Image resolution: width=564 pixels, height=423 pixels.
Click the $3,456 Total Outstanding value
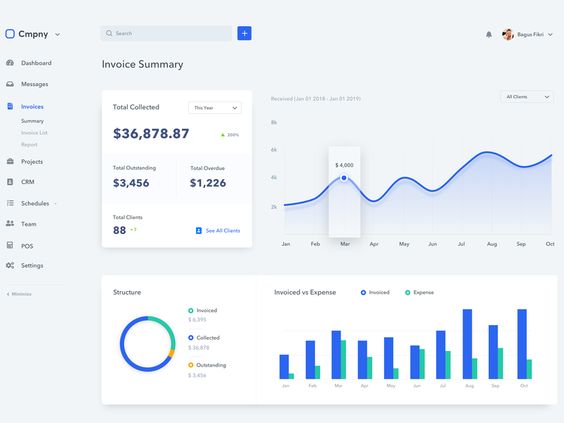[131, 183]
